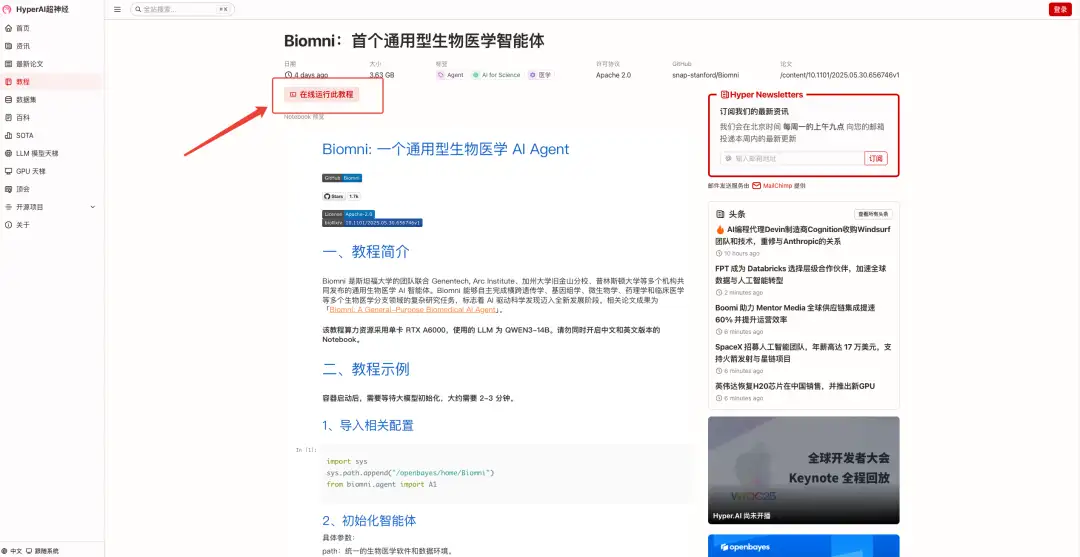The width and height of the screenshot is (1080, 557).
Task: Click the 二、教程示例 heading
Action: pyautogui.click(x=366, y=369)
